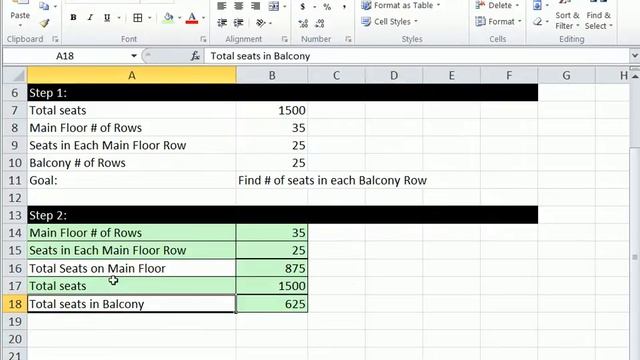Apply the Fill Color bucket

168,18
